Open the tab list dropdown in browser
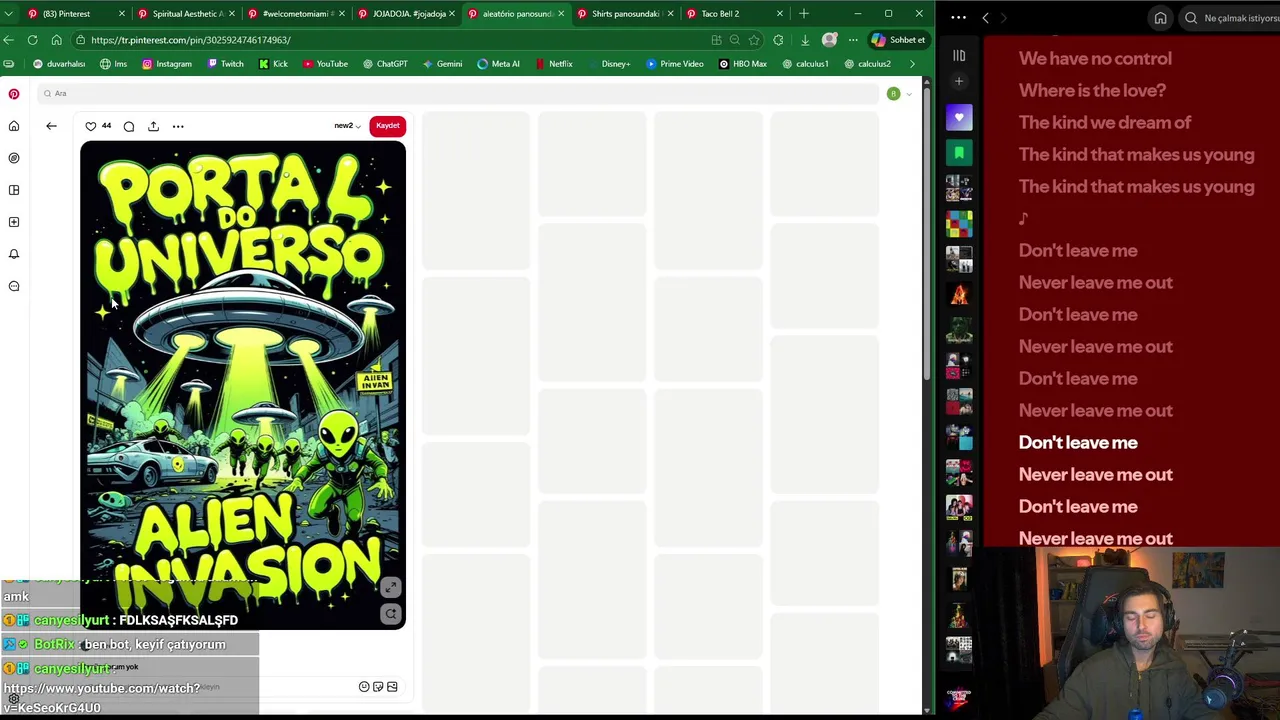Image resolution: width=1280 pixels, height=720 pixels. point(8,14)
